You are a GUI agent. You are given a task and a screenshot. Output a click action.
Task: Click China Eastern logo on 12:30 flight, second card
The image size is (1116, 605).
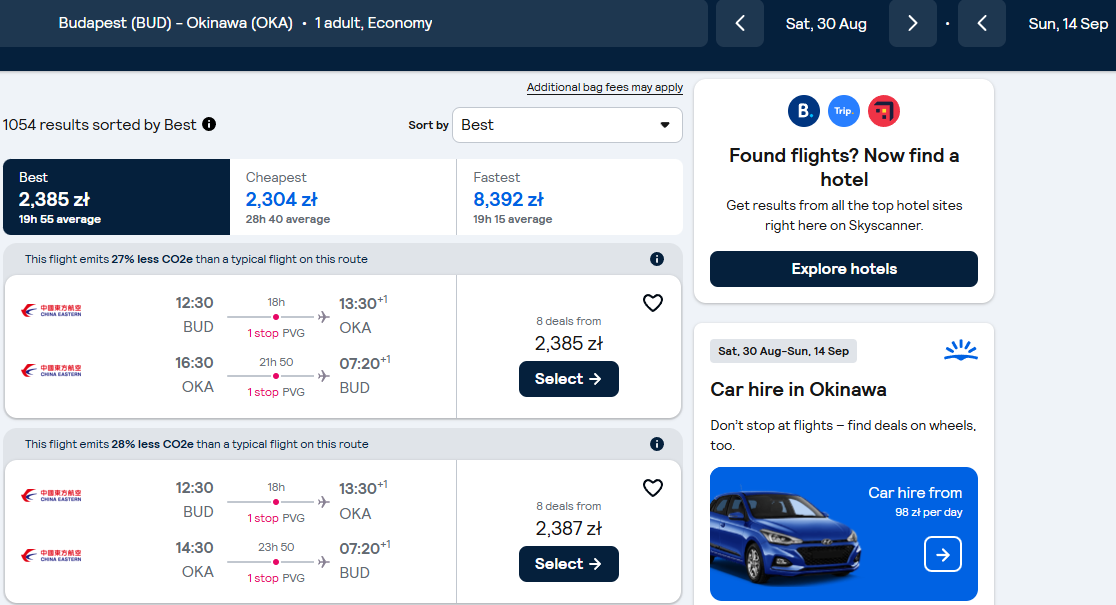51,495
